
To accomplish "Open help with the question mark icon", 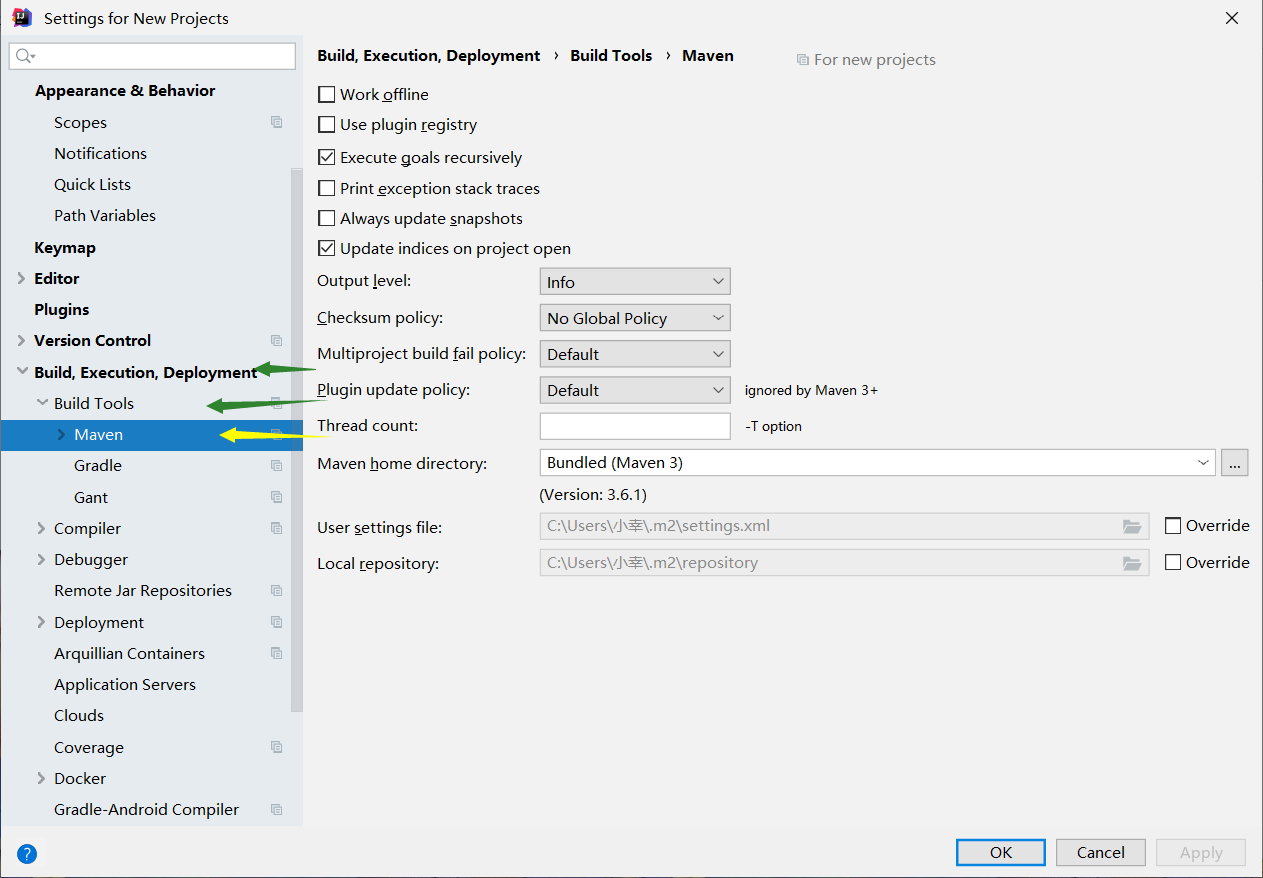I will (27, 853).
